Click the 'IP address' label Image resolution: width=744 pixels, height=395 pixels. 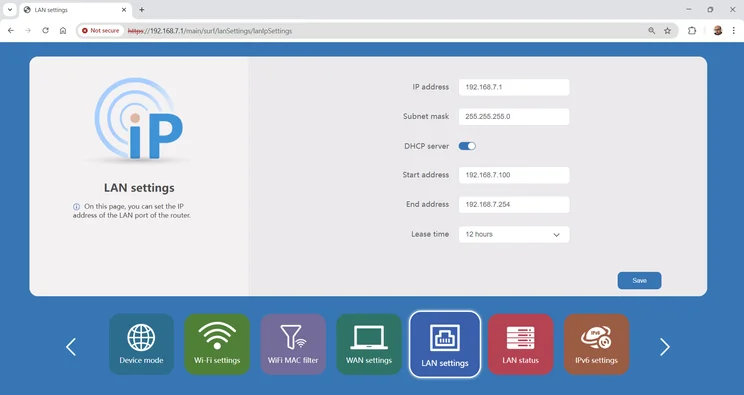tap(430, 87)
